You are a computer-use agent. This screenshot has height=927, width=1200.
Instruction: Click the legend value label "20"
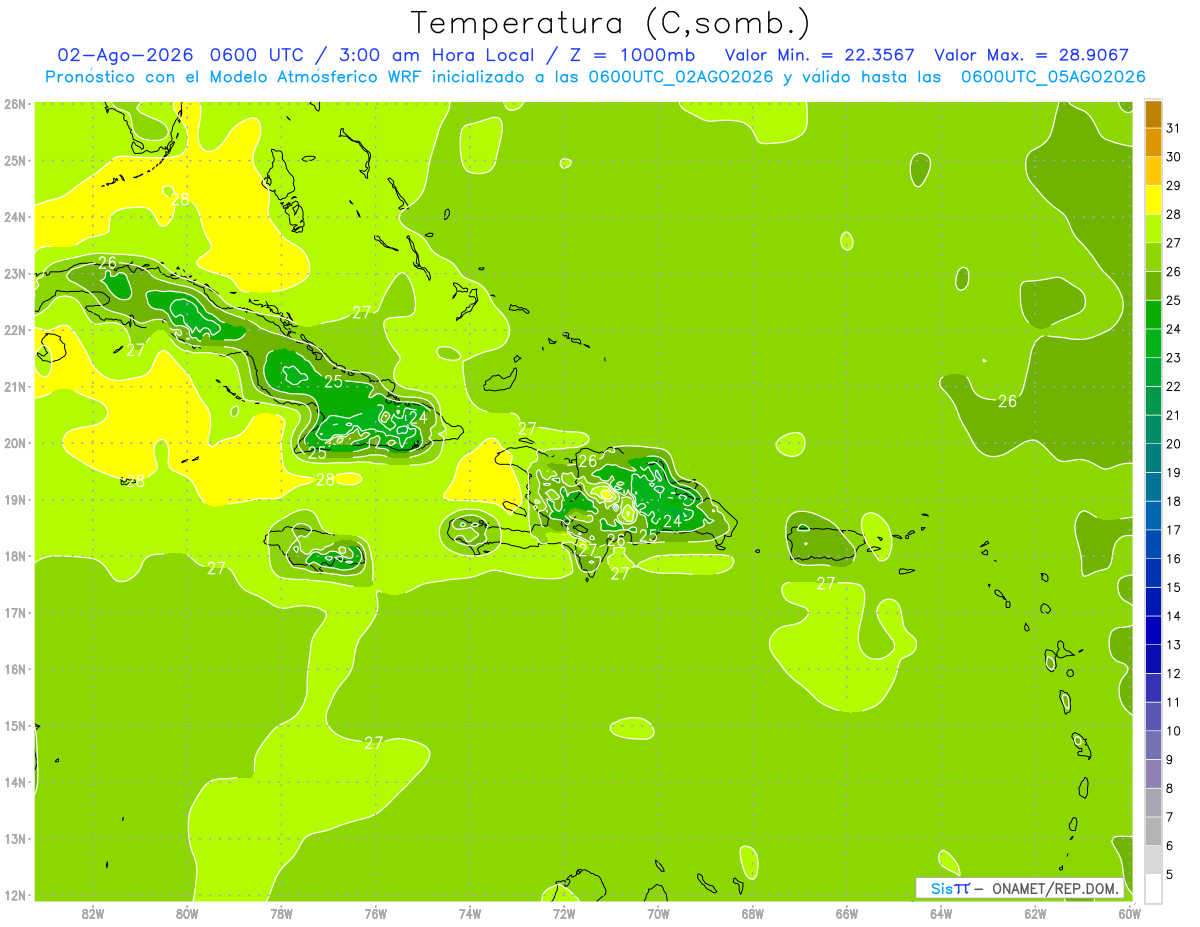coord(1174,443)
